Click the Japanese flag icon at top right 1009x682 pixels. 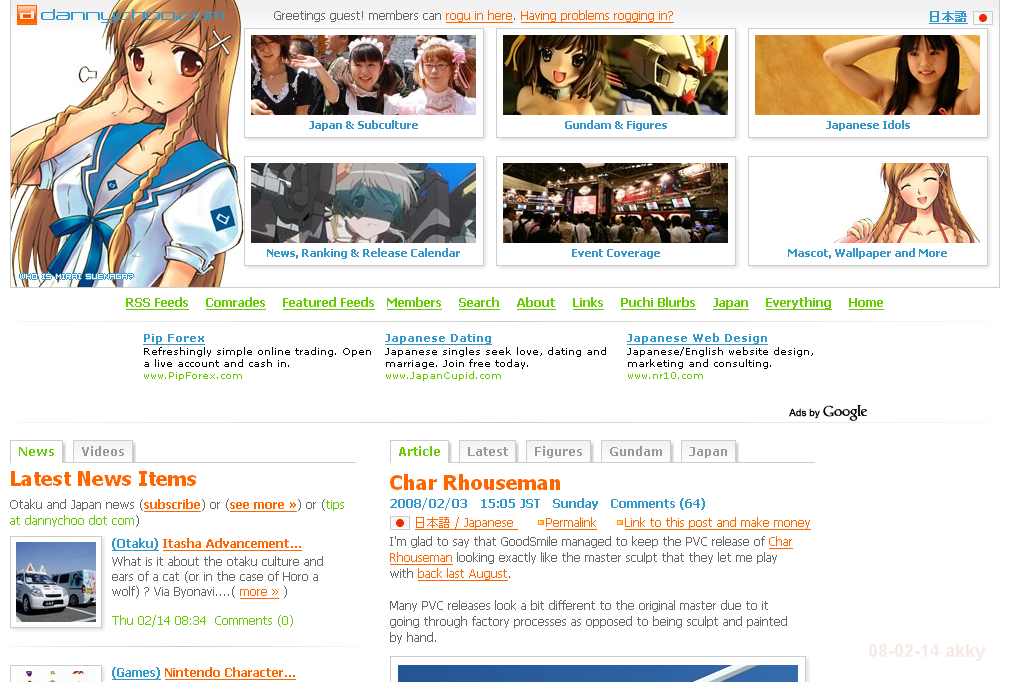982,18
